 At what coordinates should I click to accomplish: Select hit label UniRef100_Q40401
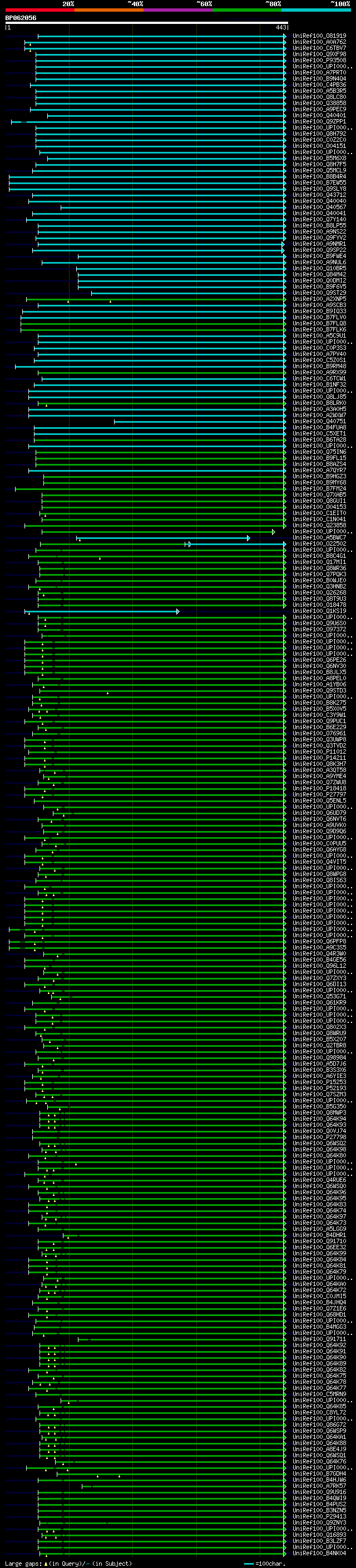pos(319,115)
